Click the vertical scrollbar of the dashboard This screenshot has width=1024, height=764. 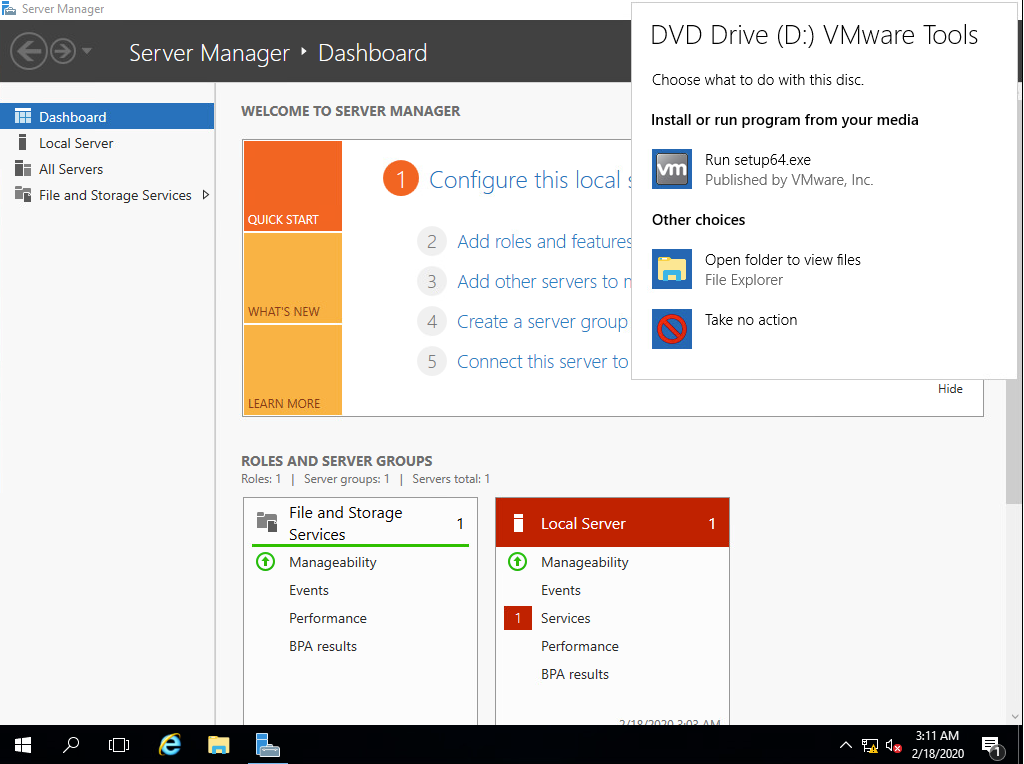click(x=1014, y=440)
